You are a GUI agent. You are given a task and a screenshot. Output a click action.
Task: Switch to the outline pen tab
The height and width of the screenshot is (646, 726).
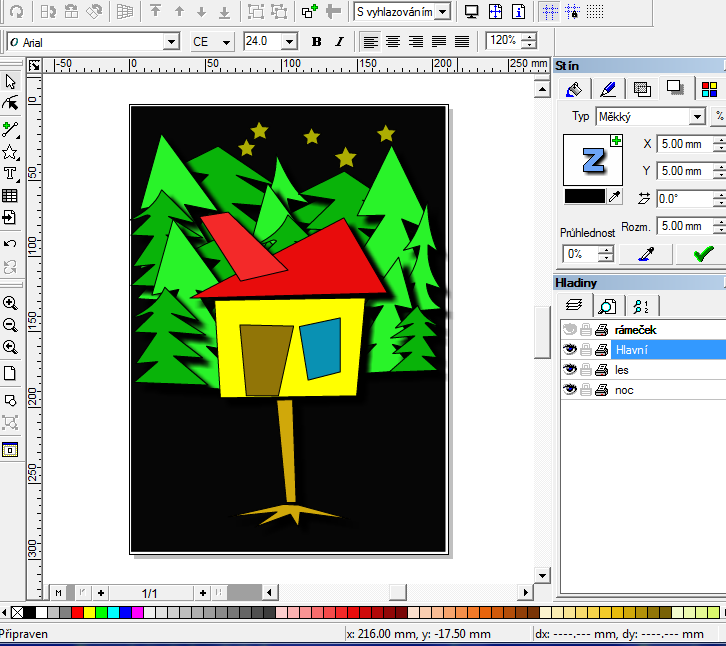[x=608, y=89]
